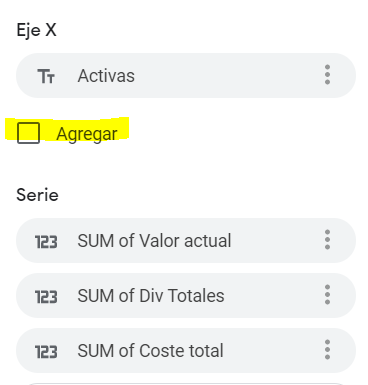Click the 123 icon next to Coste total
The height and width of the screenshot is (385, 368).
point(46,351)
